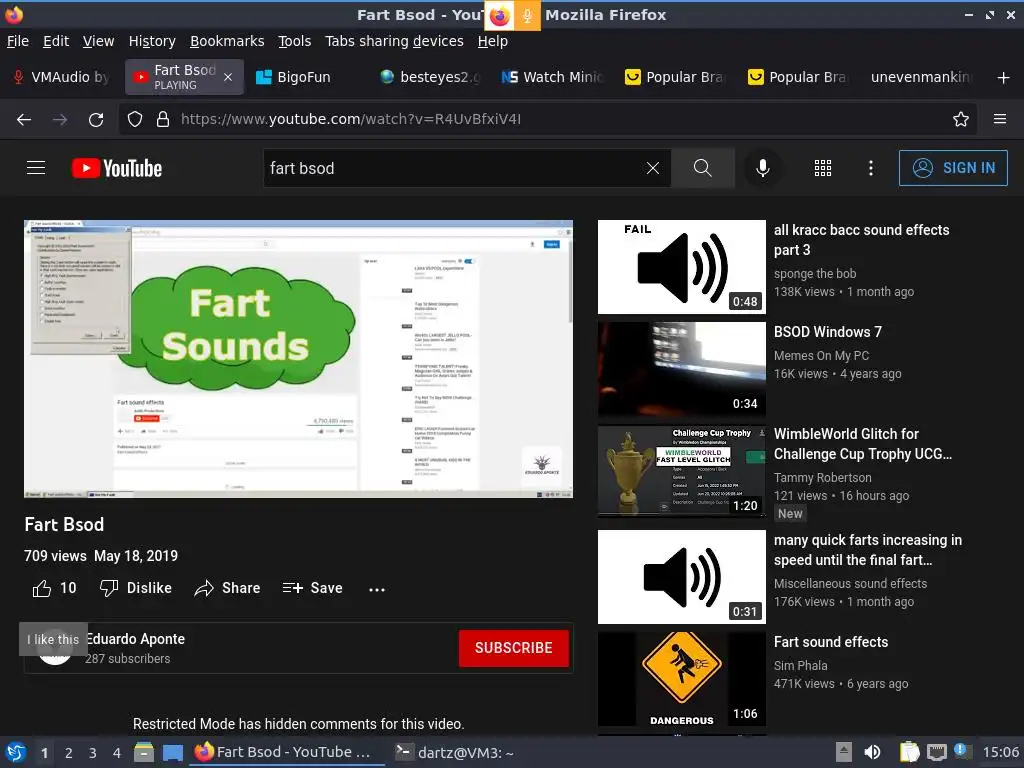The image size is (1024, 768).
Task: Open the clipboard tray icon
Action: click(909, 752)
